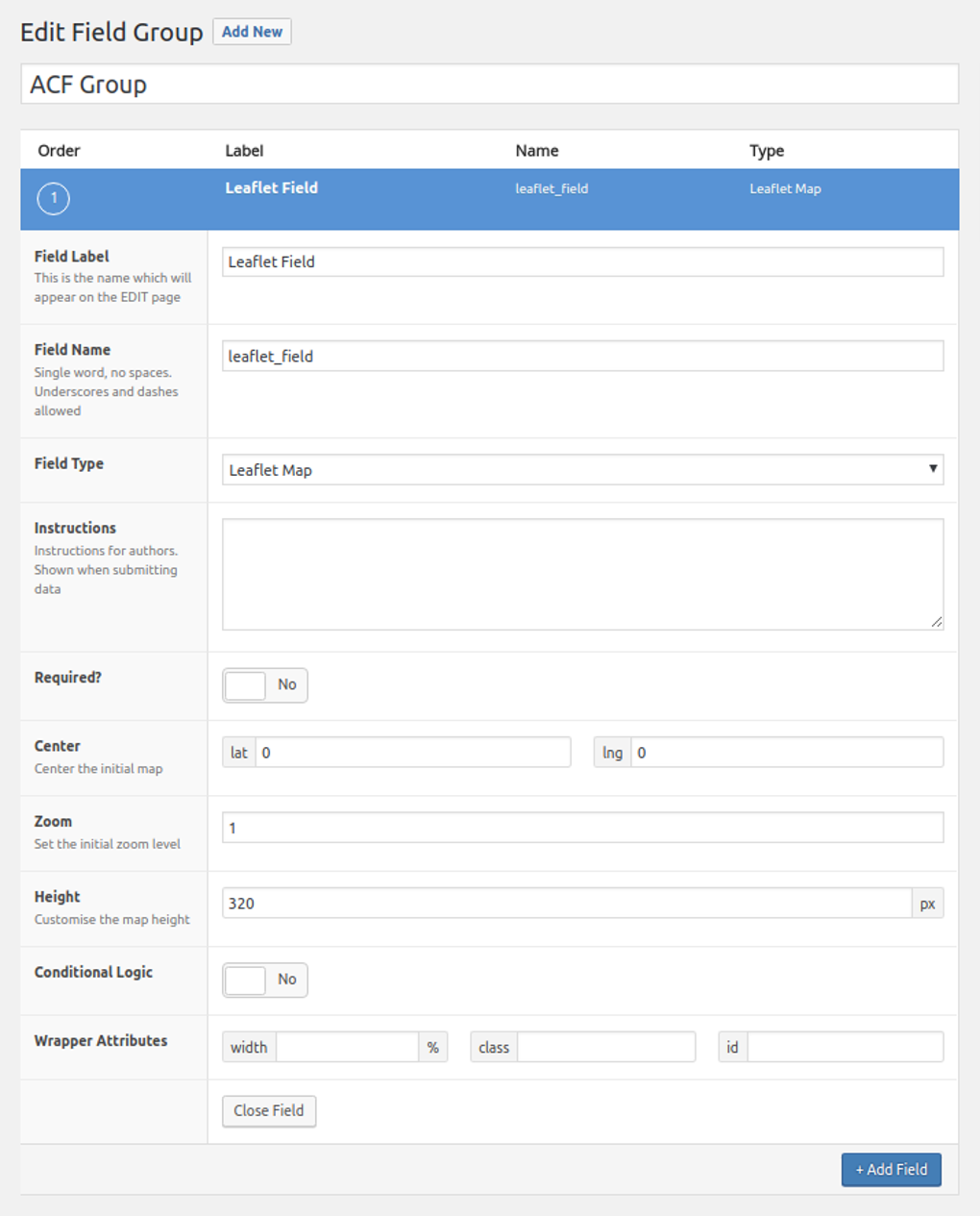Image resolution: width=980 pixels, height=1216 pixels.
Task: Click the Center lng input field
Action: [787, 753]
